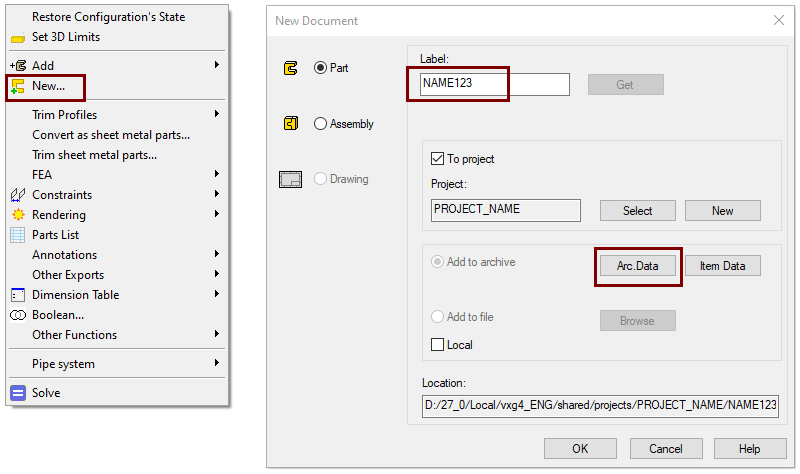Click the Constraints icon in context menu

coord(18,195)
